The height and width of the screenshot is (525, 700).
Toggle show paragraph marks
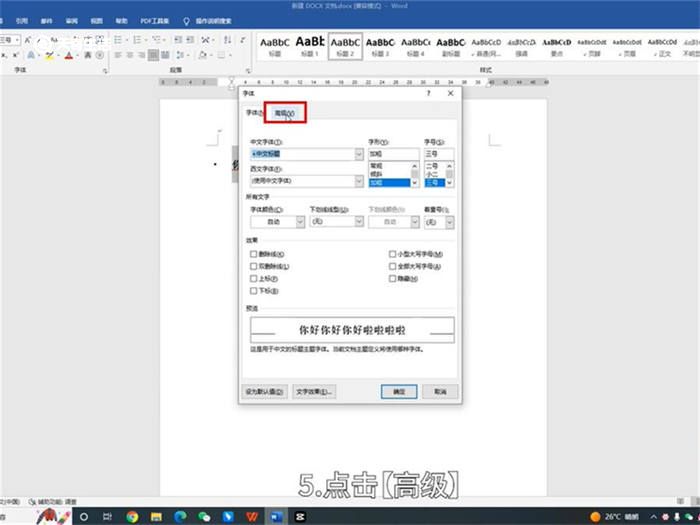point(243,40)
